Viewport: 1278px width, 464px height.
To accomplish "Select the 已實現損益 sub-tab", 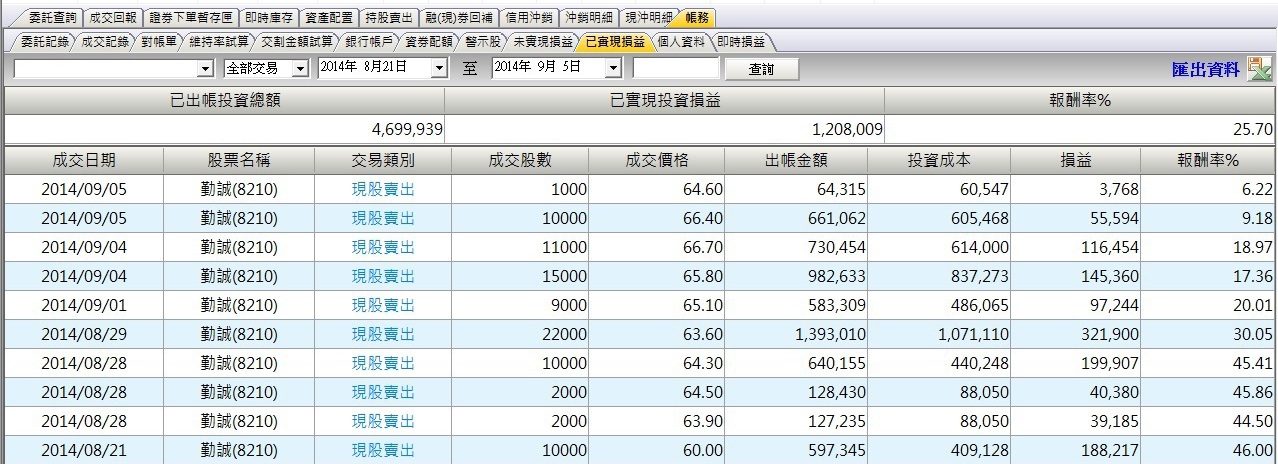I will pos(614,42).
